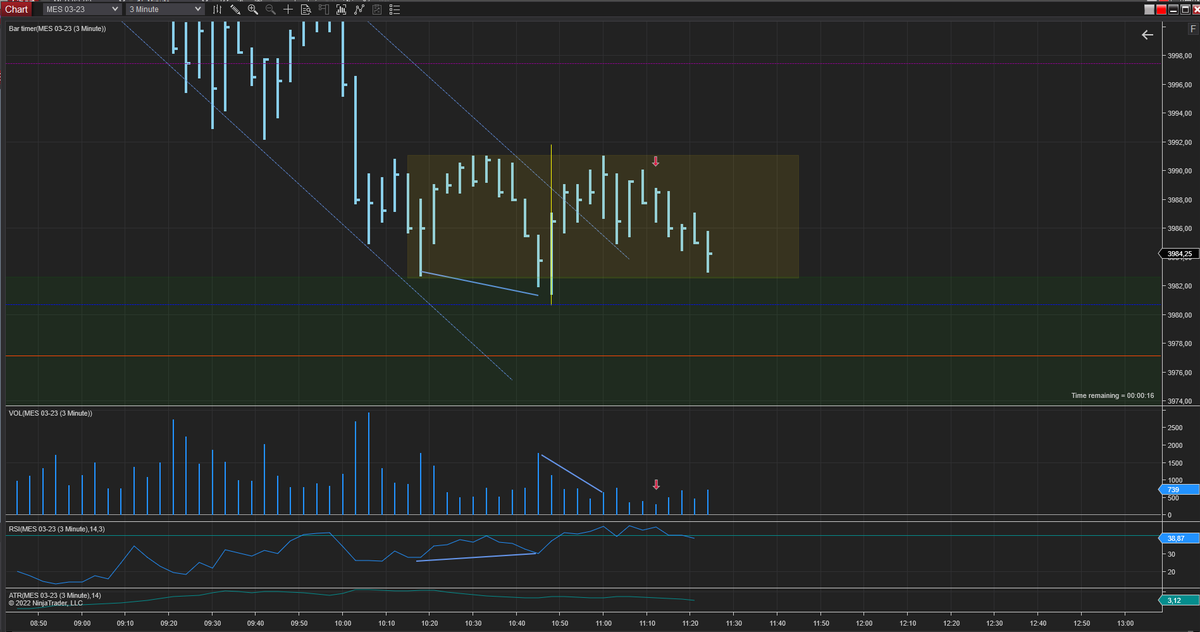Select the blue divergence line on RSI panel
This screenshot has width=1200, height=632.
[x=476, y=557]
